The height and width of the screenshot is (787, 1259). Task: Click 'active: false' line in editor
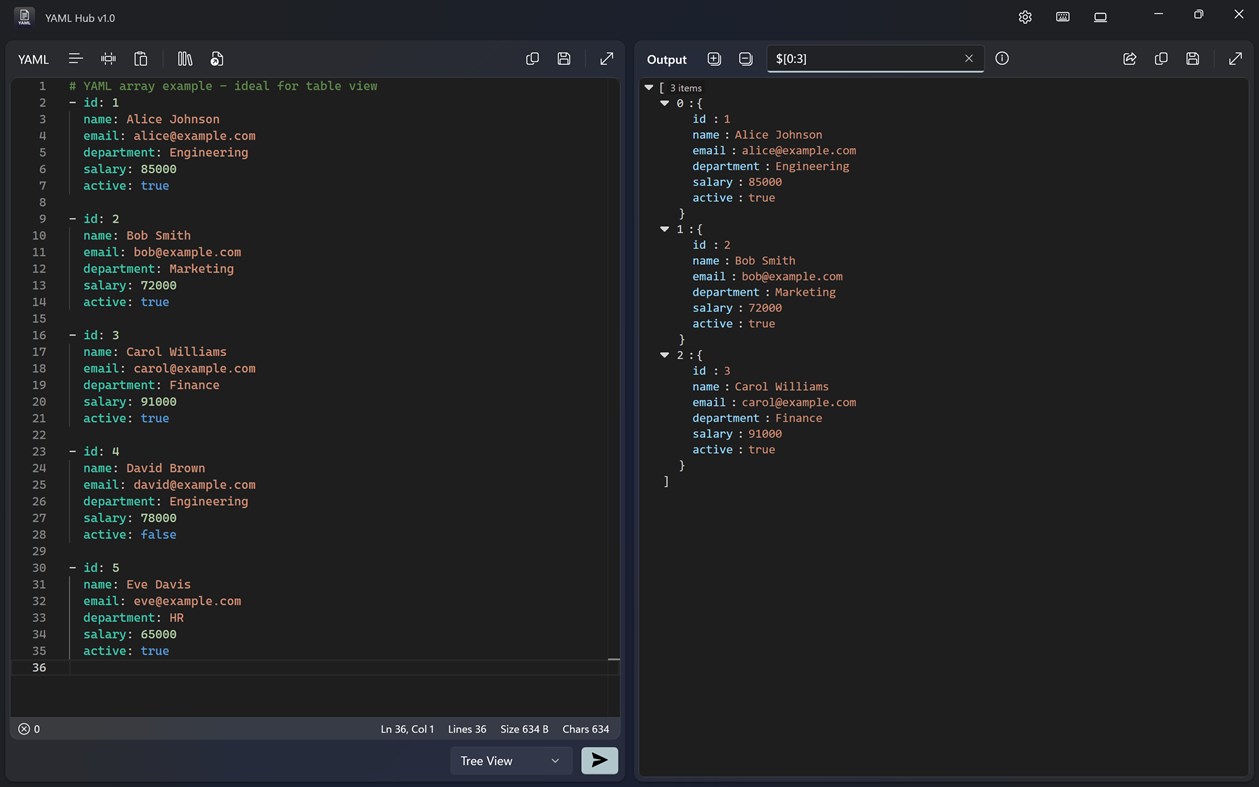(x=130, y=535)
